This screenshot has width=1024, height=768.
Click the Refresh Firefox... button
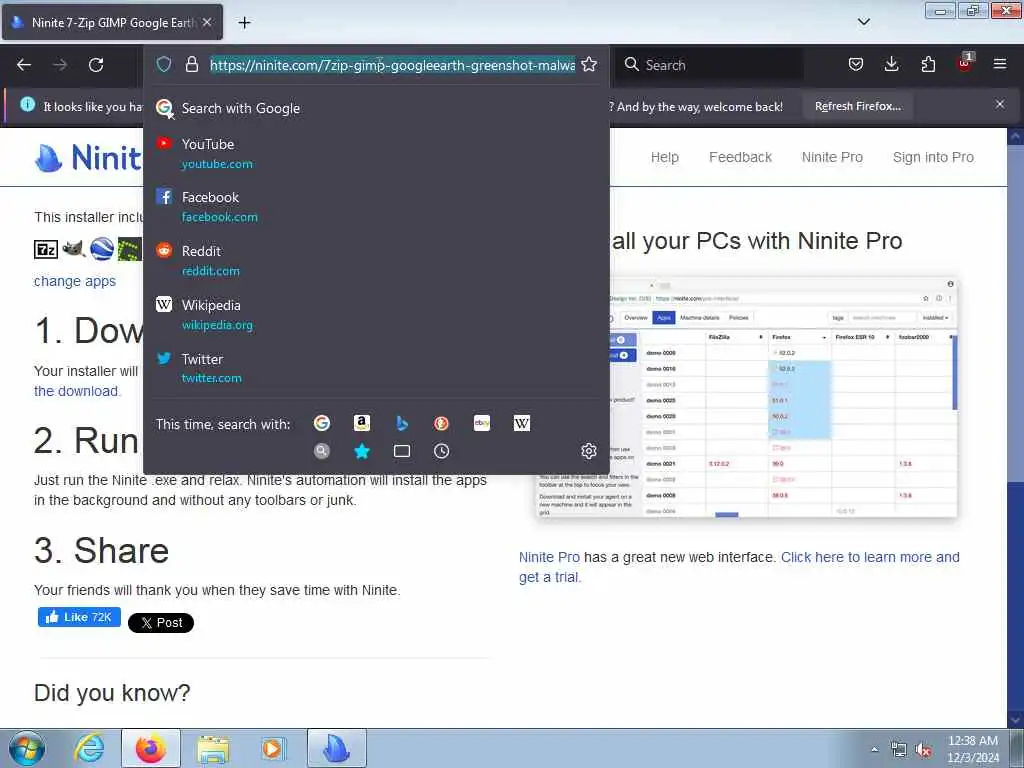[857, 106]
